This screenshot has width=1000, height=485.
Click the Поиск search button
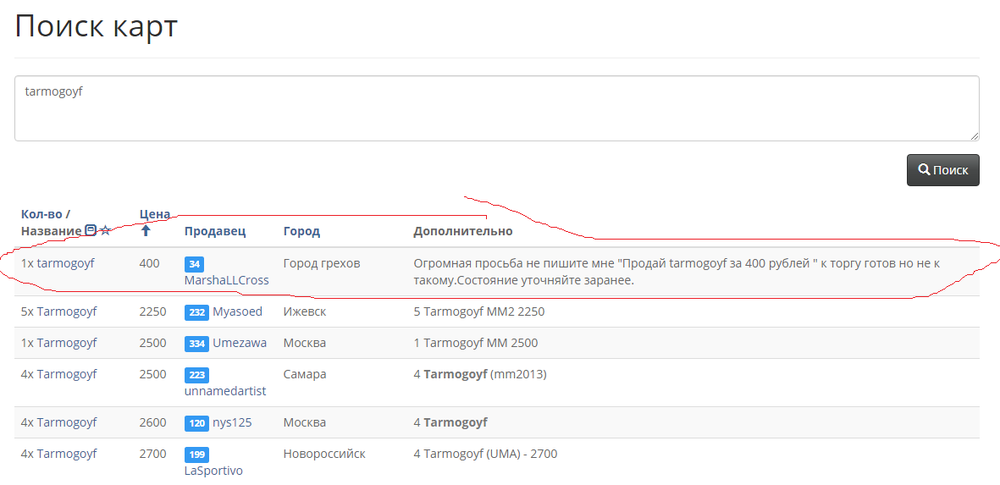click(942, 170)
